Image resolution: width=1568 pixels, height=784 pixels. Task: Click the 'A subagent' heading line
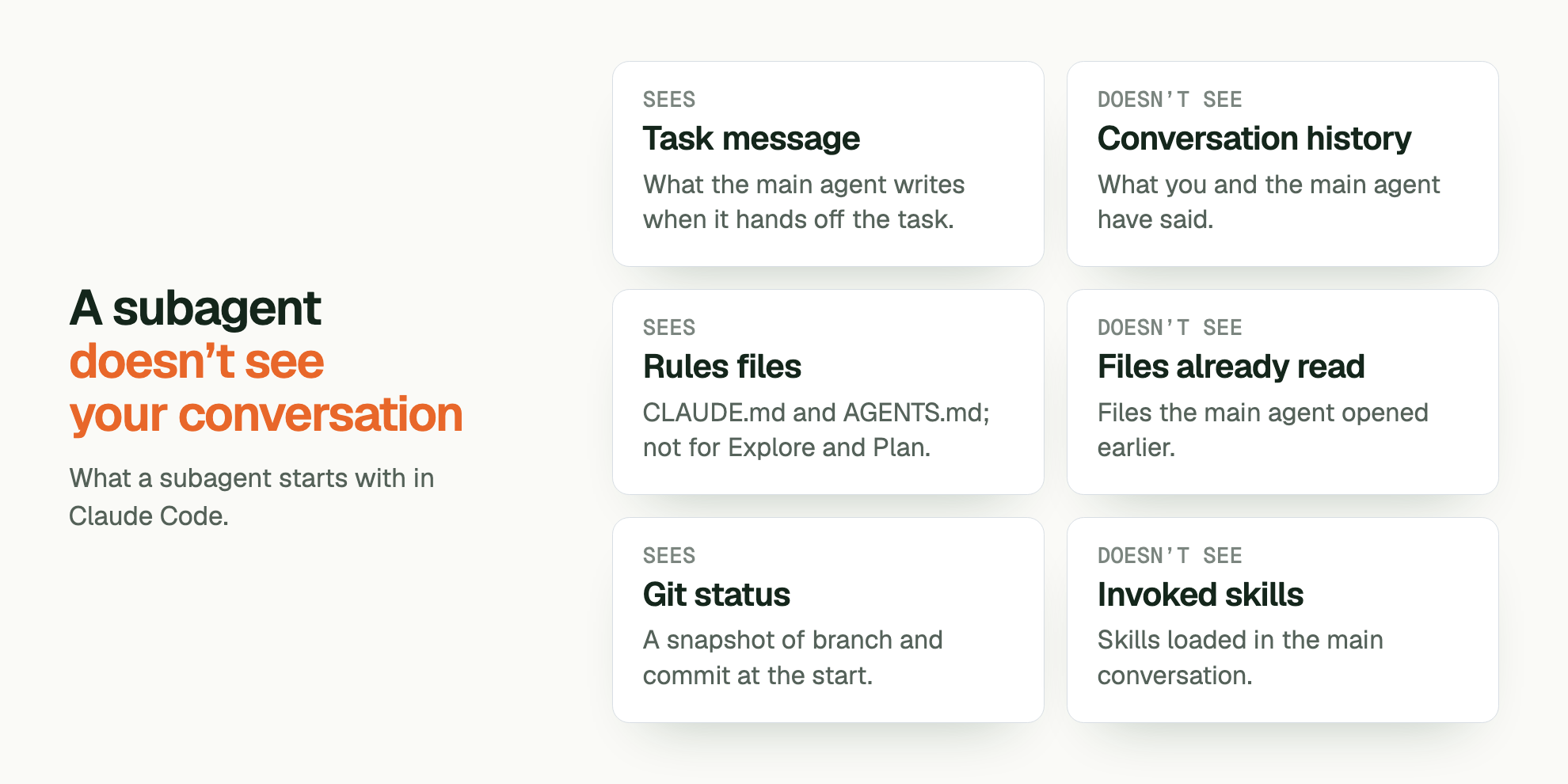pos(196,309)
